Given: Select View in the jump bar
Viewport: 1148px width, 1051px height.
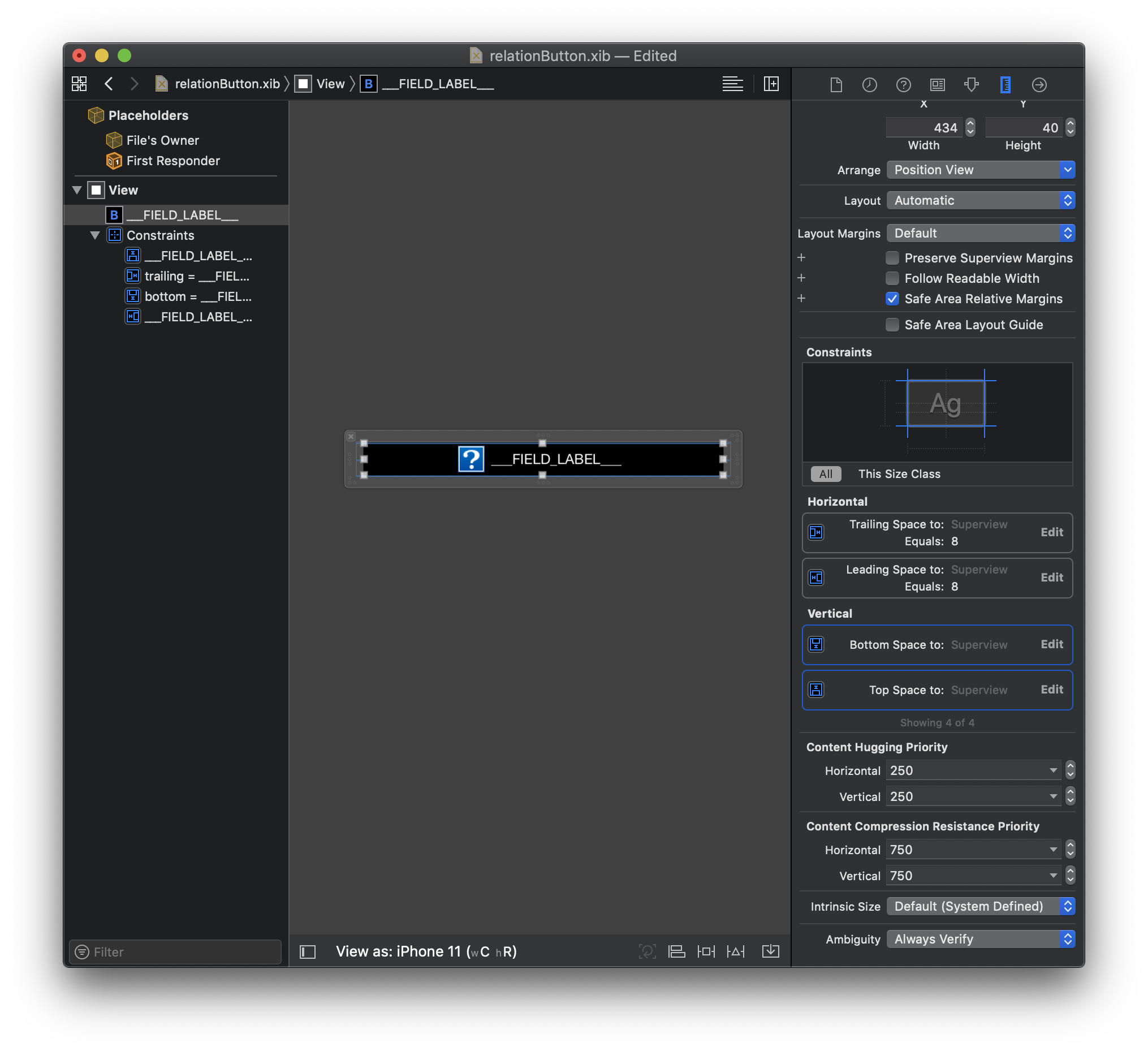Looking at the screenshot, I should tap(320, 84).
